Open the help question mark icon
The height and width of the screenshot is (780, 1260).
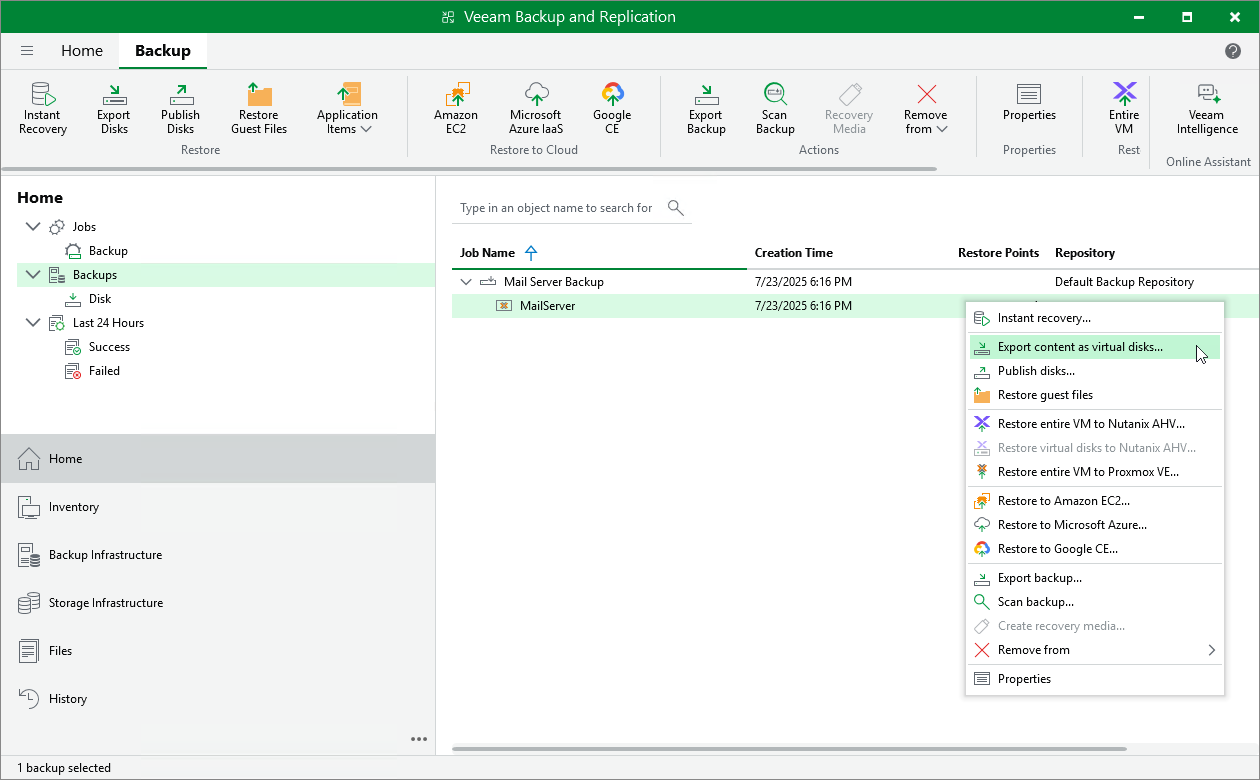pyautogui.click(x=1233, y=51)
